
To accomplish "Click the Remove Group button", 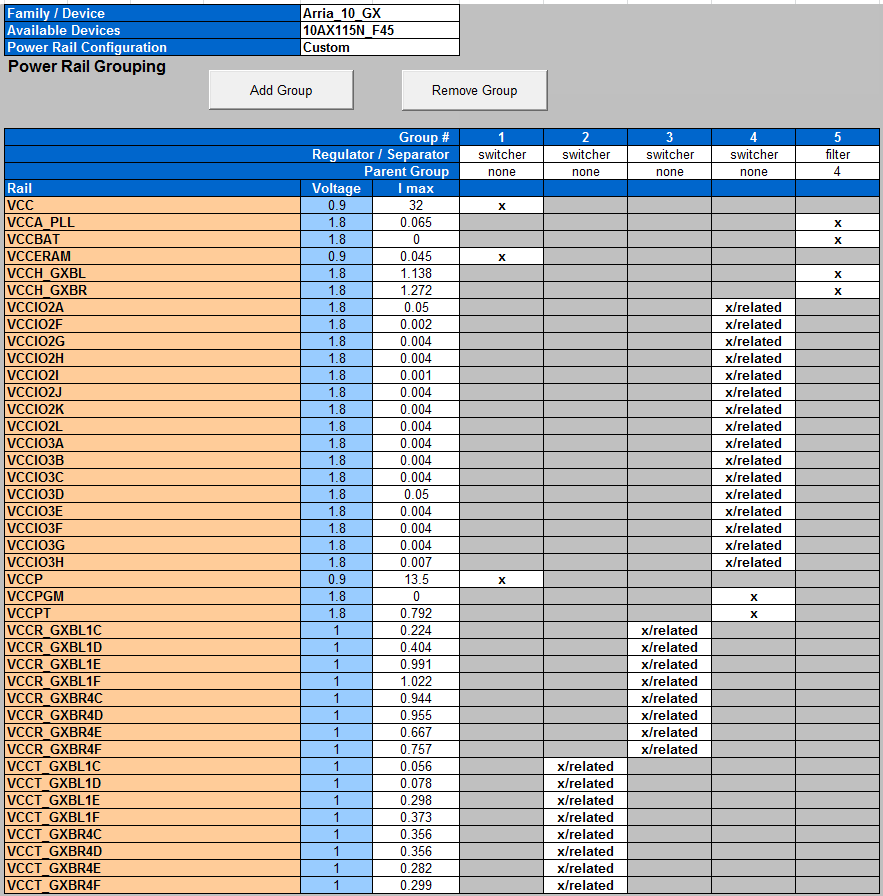I will click(474, 90).
